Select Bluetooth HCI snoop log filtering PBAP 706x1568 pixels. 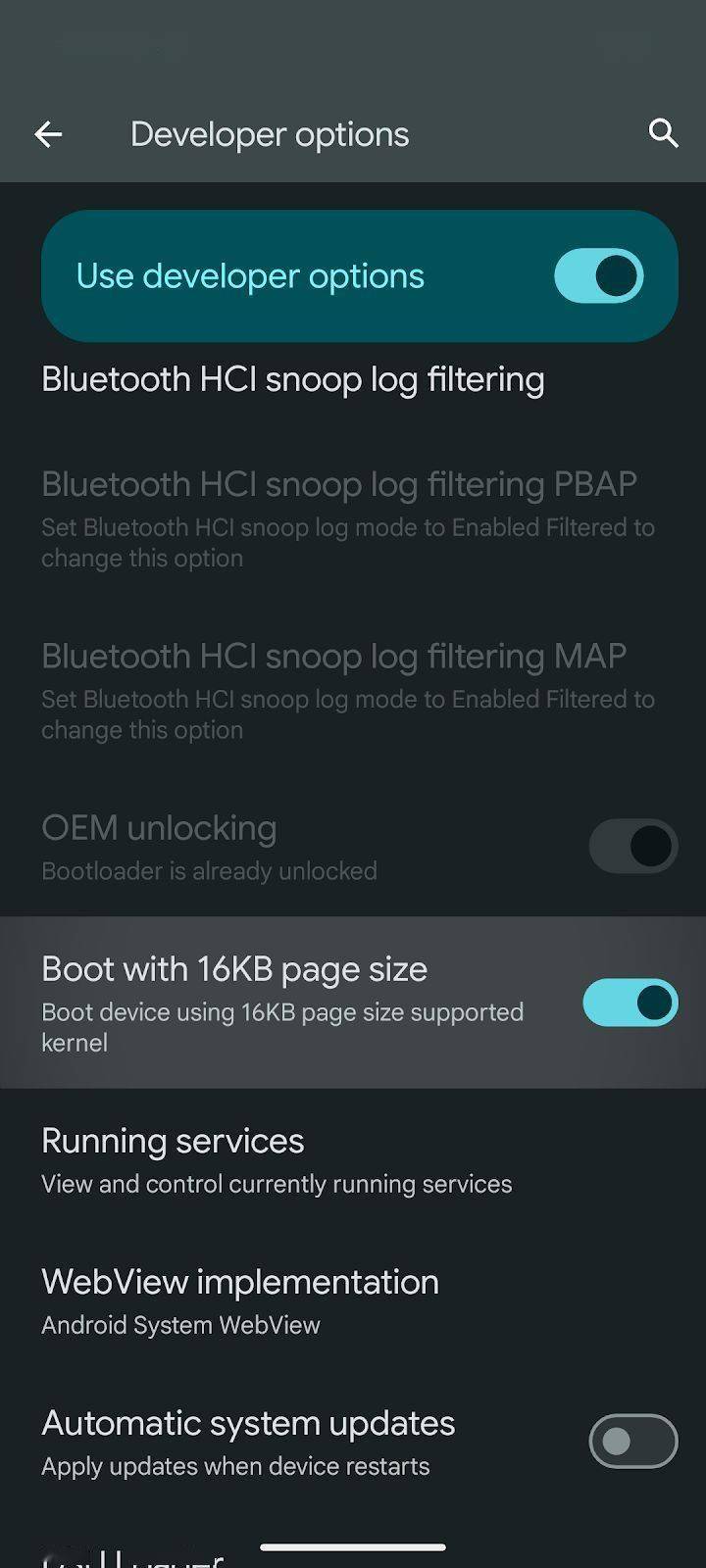[x=353, y=517]
